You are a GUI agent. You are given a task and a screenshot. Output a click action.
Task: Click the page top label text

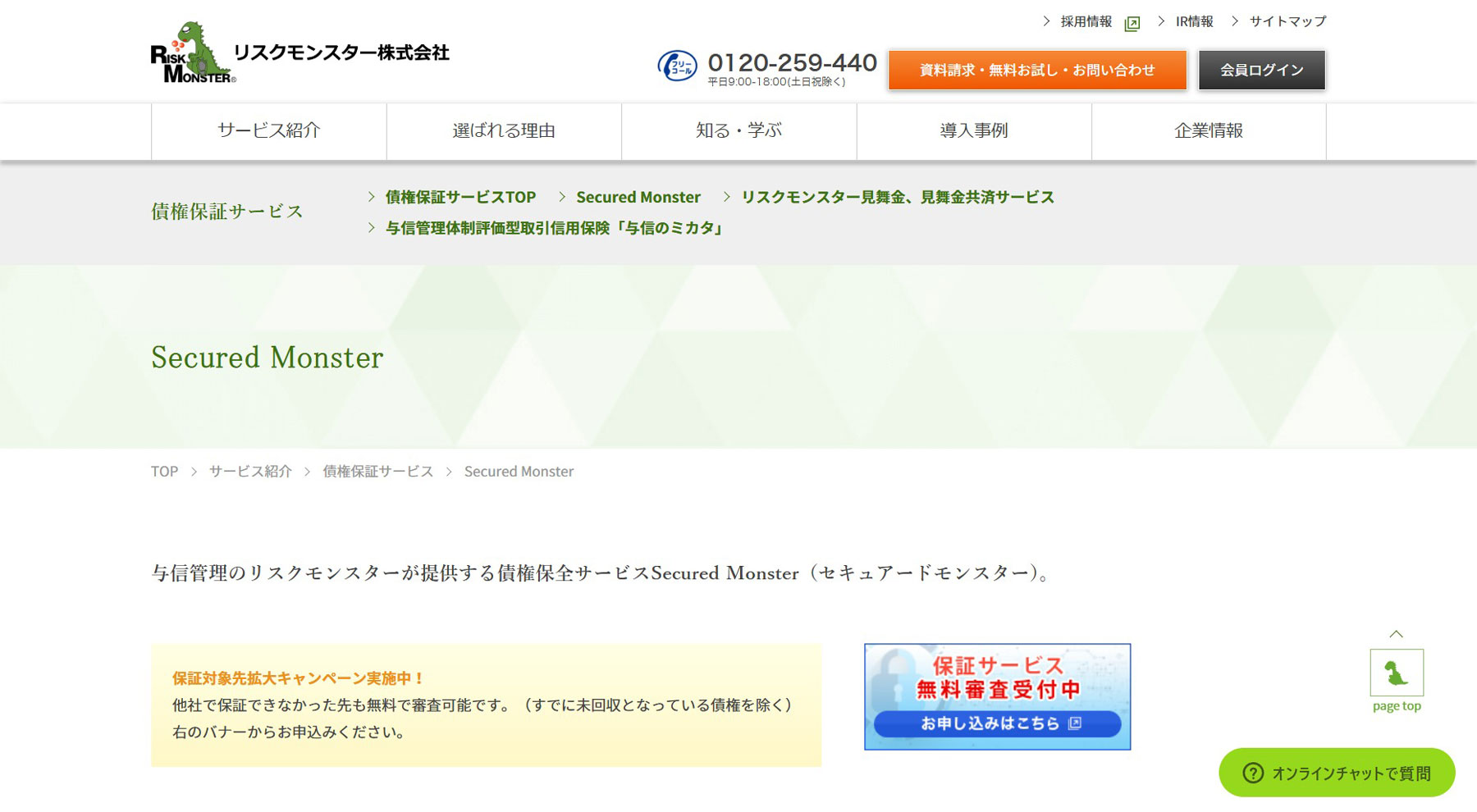tap(1397, 706)
